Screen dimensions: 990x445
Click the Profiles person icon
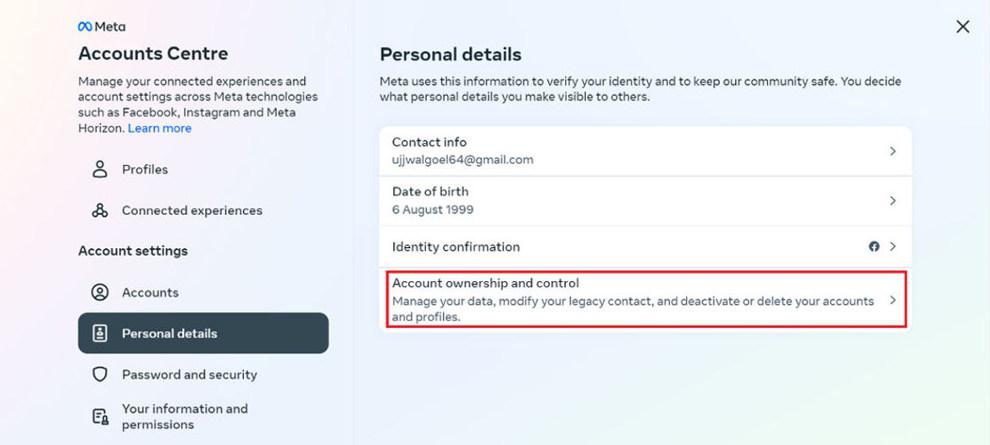coord(99,169)
